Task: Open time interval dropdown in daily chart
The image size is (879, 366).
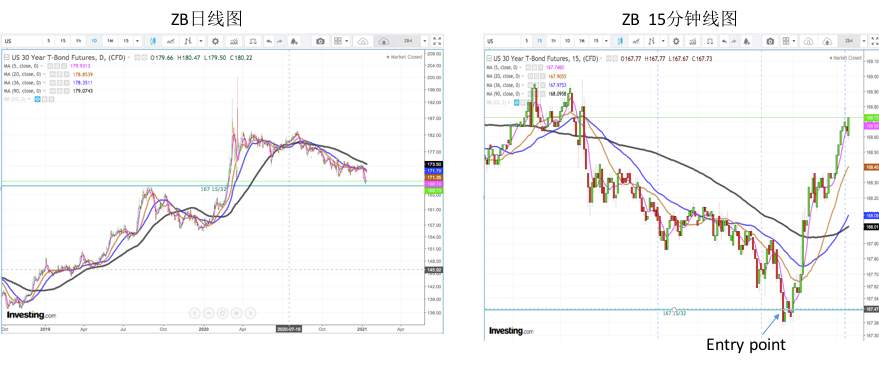Action: point(137,41)
